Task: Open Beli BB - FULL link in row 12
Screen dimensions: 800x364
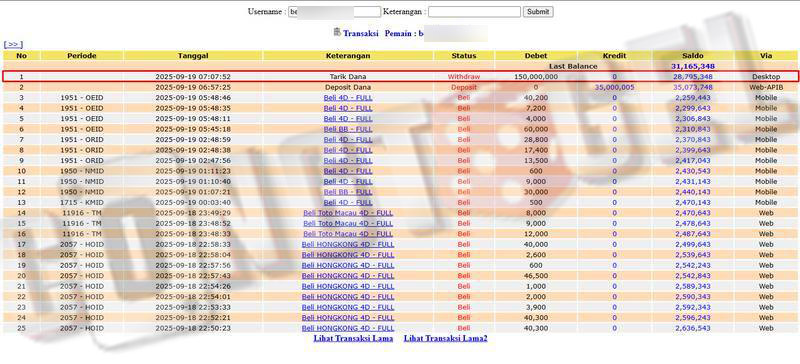Action: (x=348, y=192)
